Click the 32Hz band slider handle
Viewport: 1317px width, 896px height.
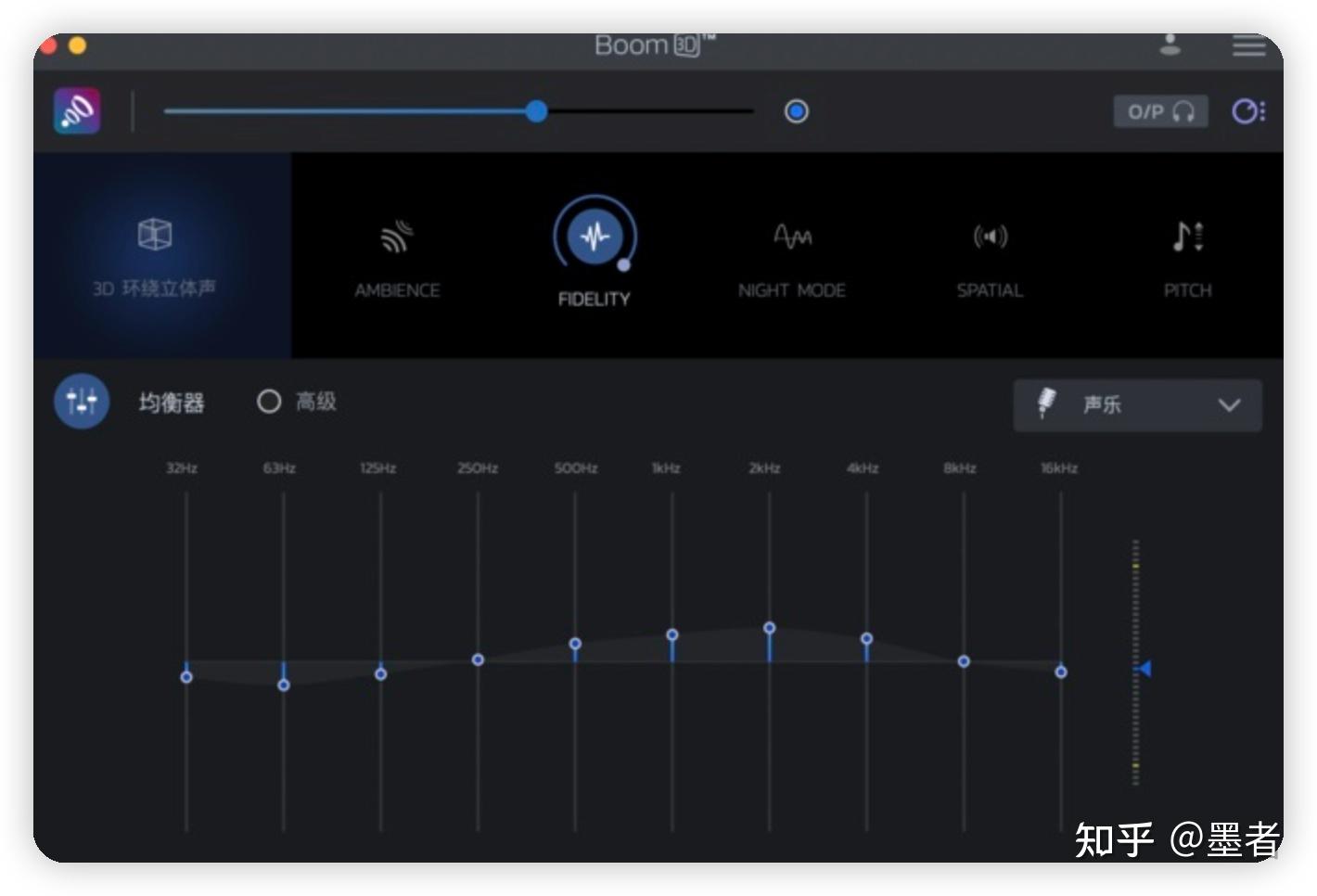click(x=186, y=677)
